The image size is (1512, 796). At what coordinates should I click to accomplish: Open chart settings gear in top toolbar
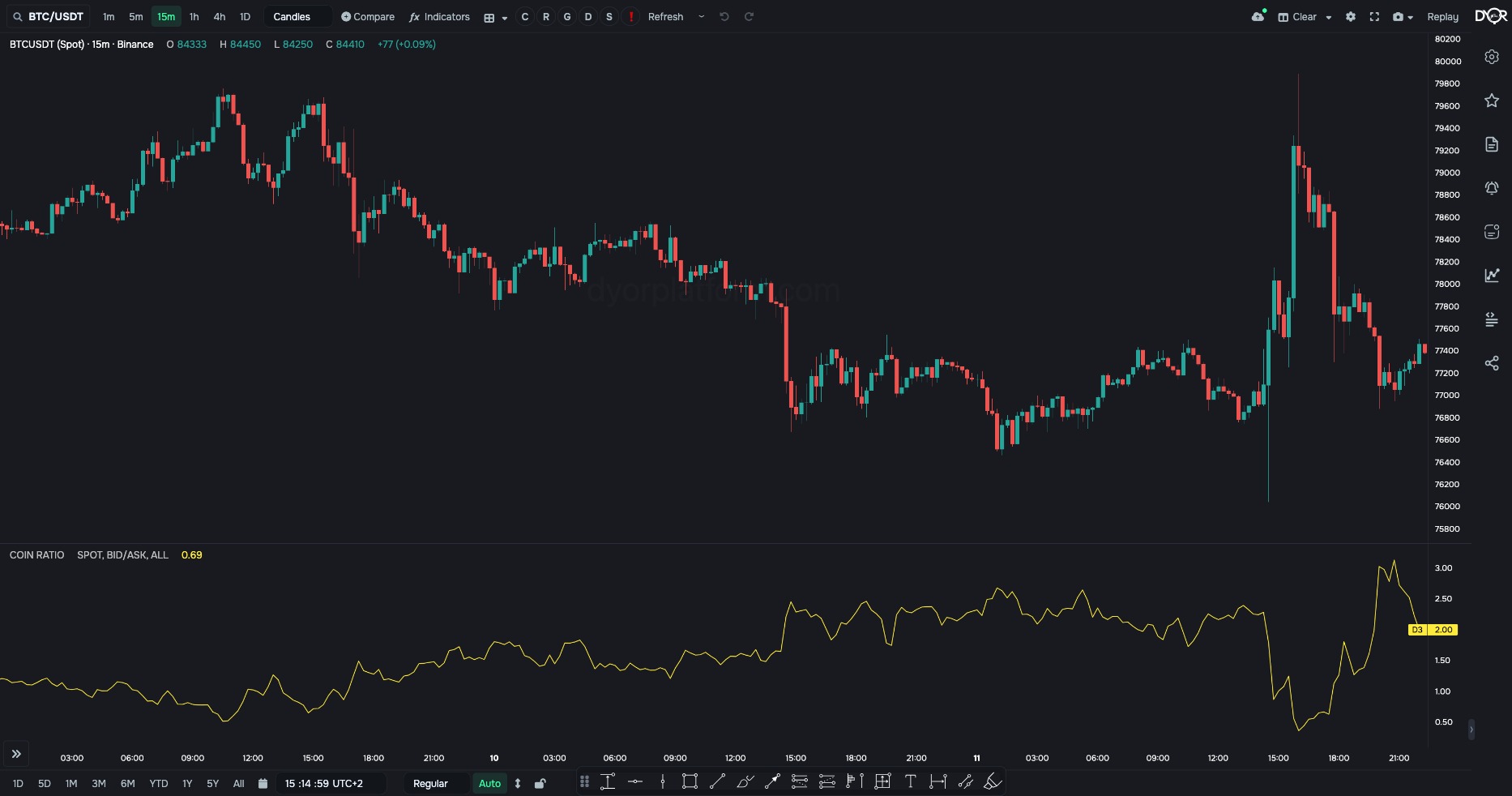coord(1351,17)
